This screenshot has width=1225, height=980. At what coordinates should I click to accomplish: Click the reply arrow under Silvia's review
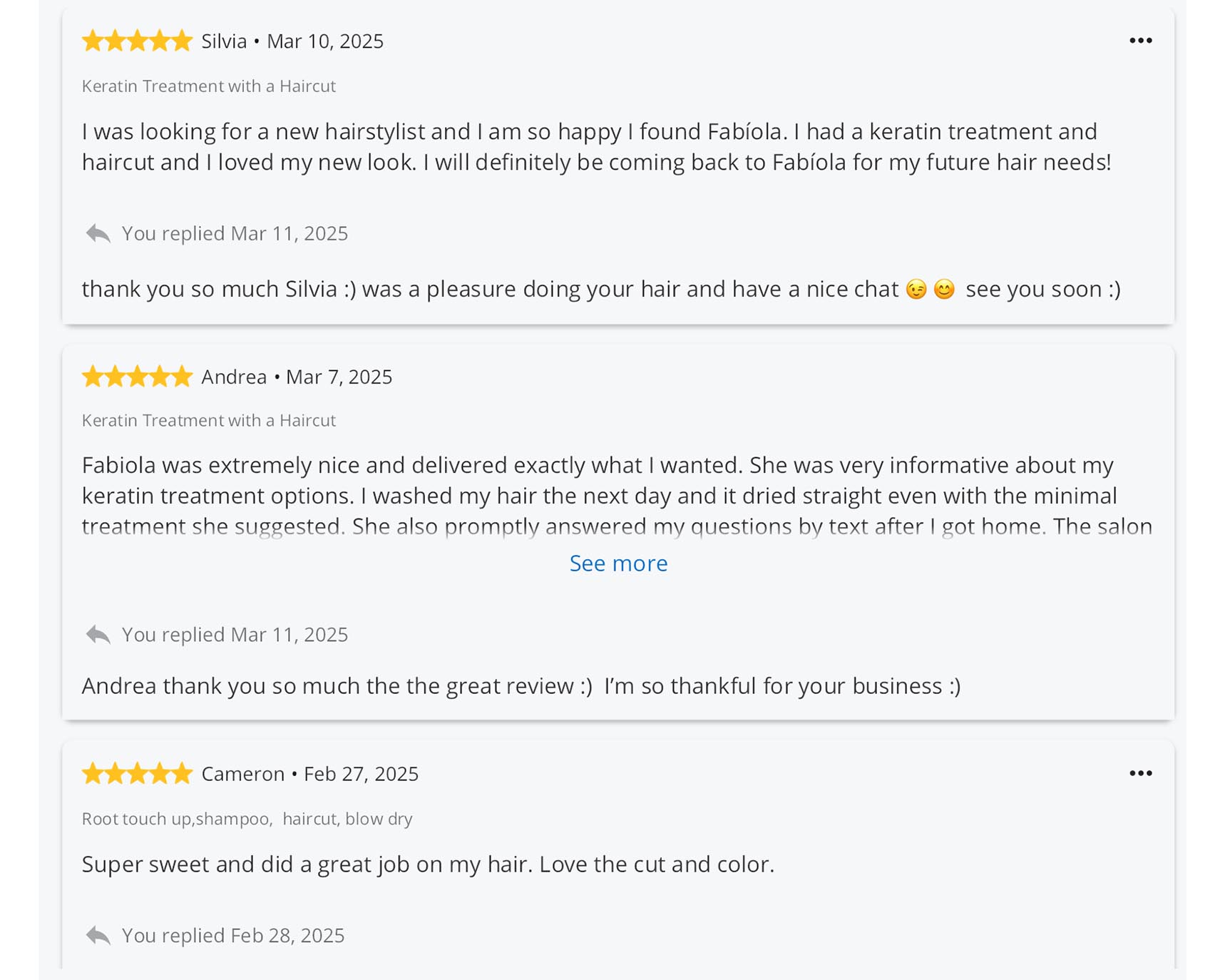coord(98,233)
